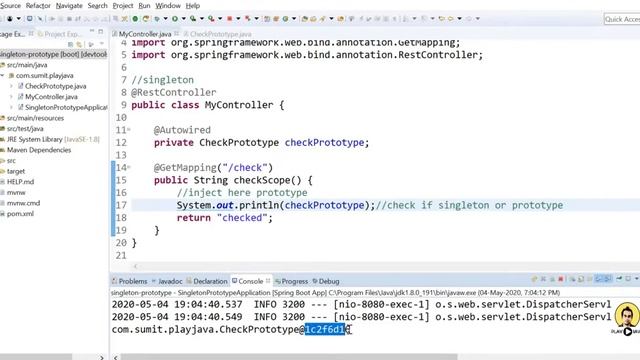Viewport: 640px width, 360px height.
Task: Open the Run button dropdown arrow
Action: 183,19
